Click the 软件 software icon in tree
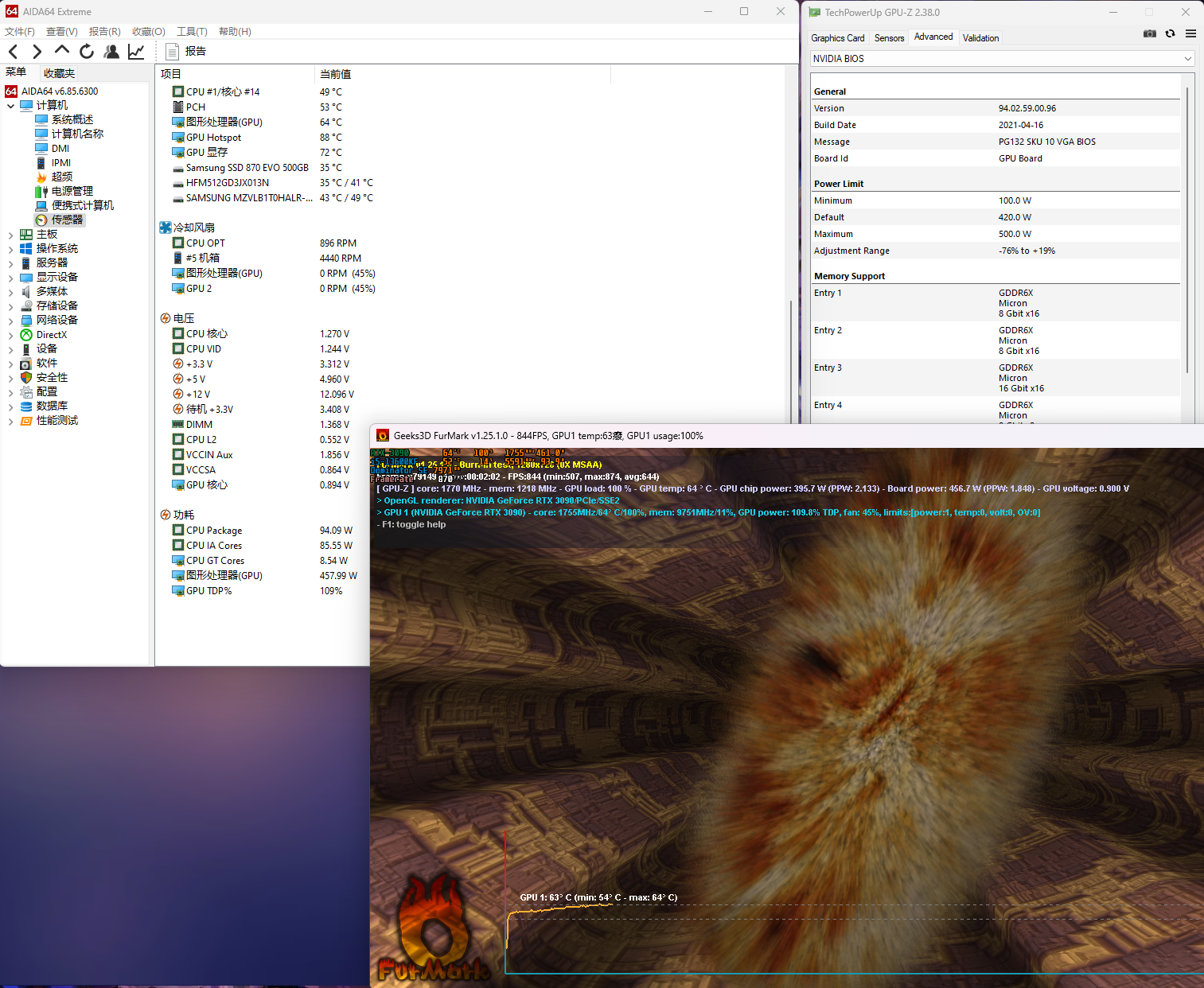 coord(26,364)
